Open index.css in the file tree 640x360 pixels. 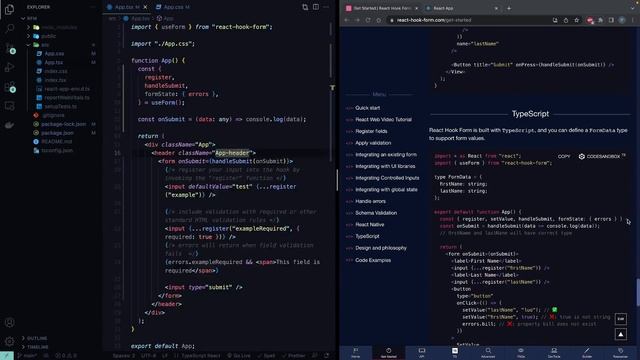click(x=56, y=71)
